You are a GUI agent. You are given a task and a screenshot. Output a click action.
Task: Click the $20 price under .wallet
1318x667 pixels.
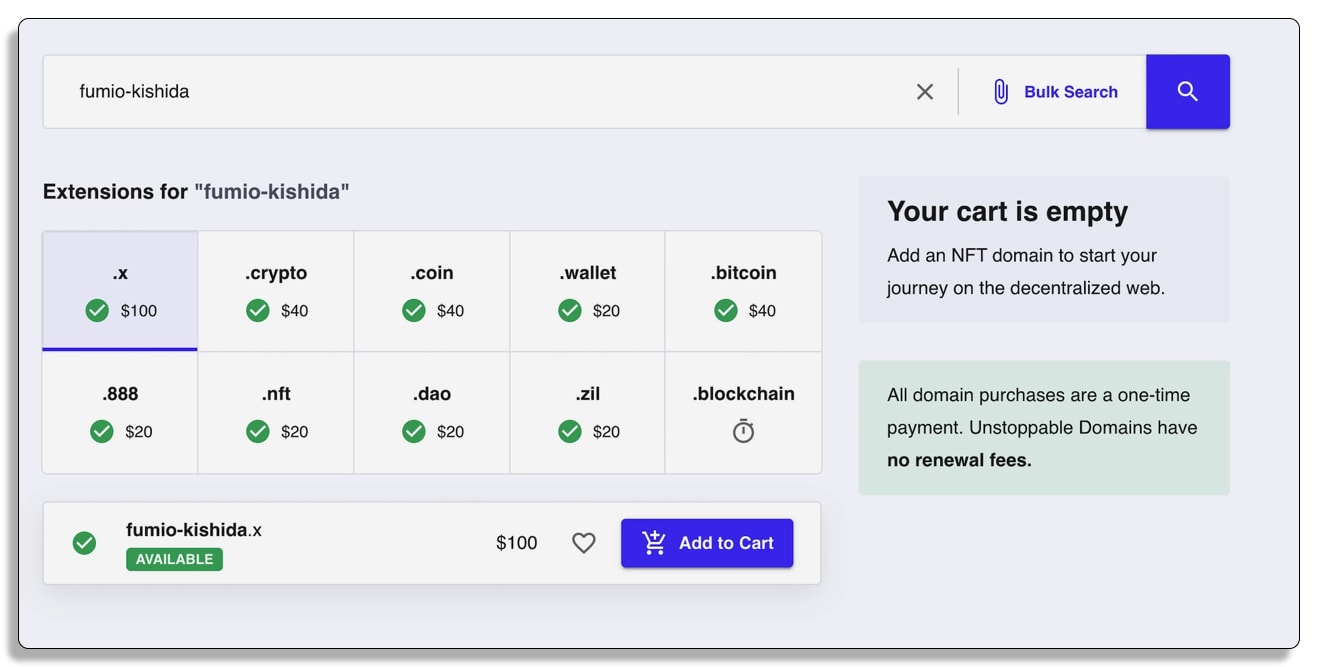click(x=607, y=311)
